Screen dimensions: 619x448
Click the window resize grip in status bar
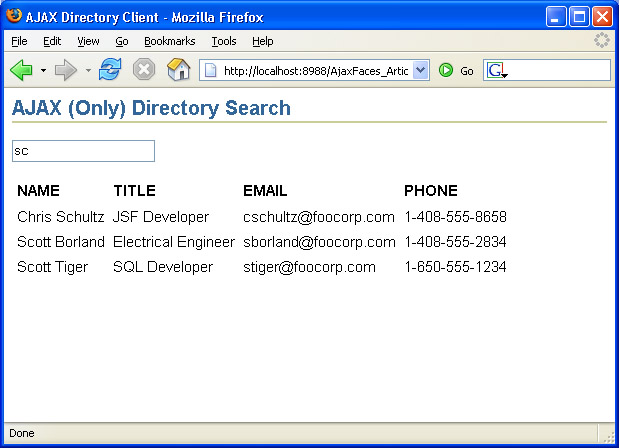[608, 436]
